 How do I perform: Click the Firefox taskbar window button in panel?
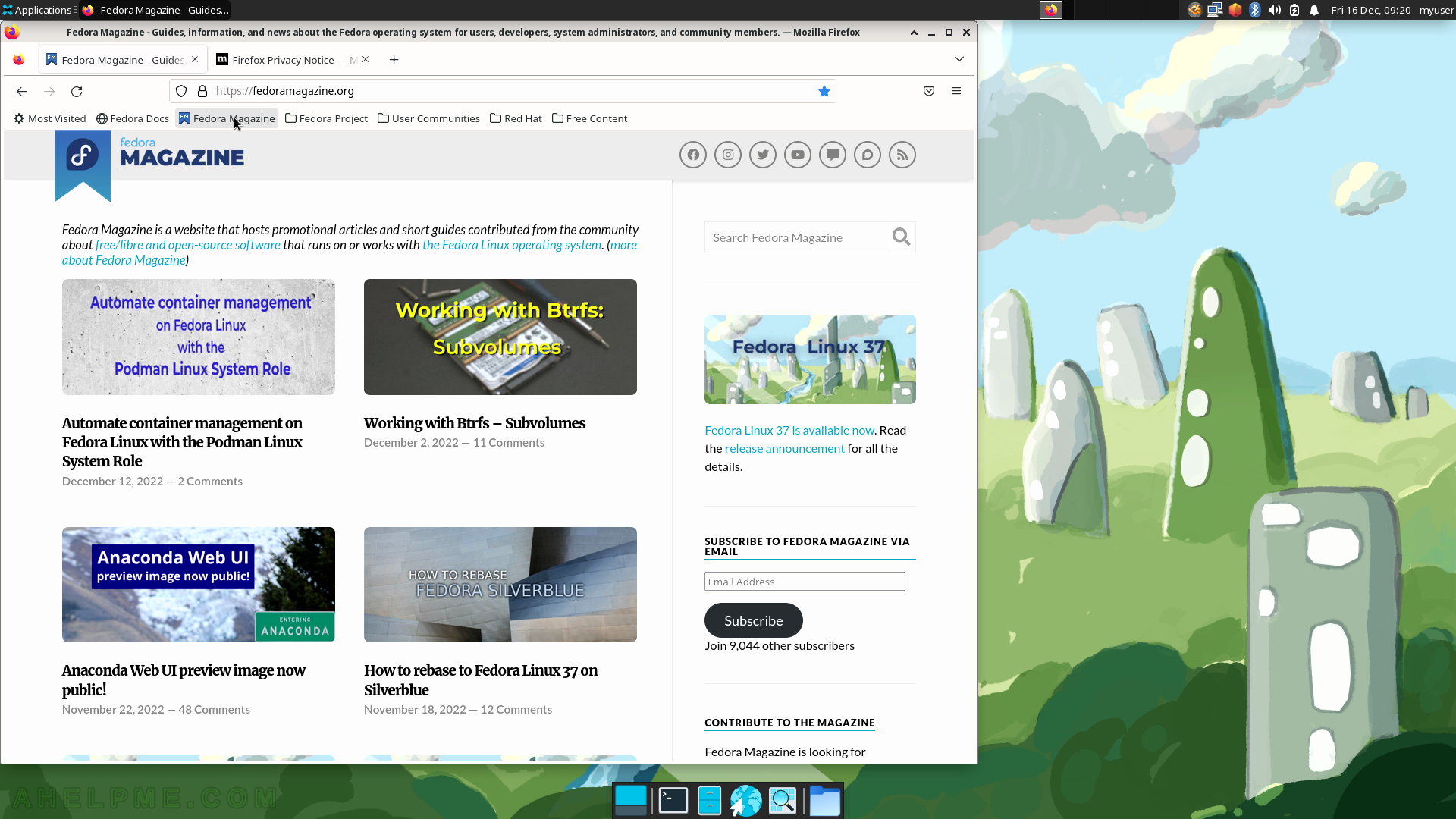(x=155, y=10)
